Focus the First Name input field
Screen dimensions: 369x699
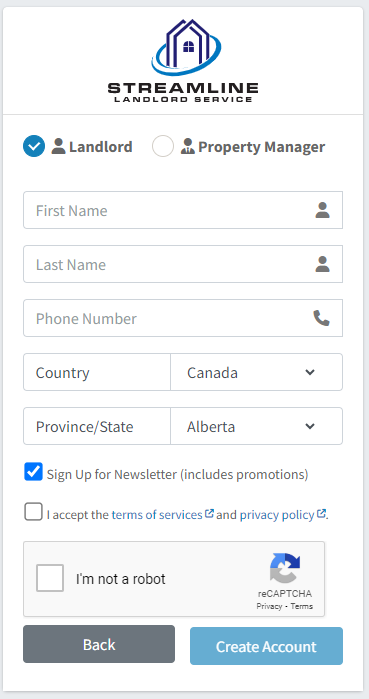point(183,210)
